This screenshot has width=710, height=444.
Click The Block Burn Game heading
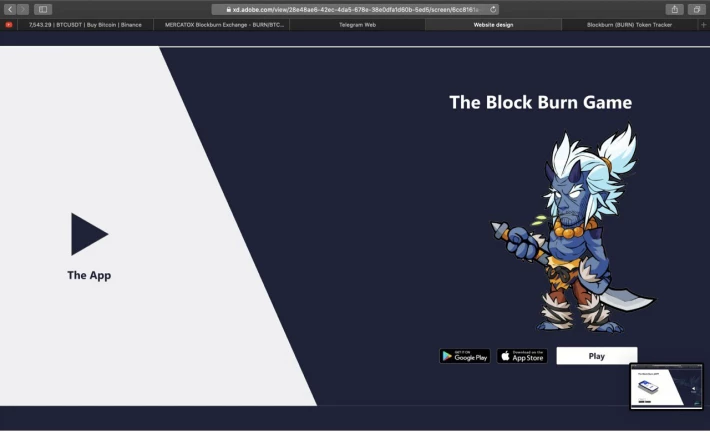tap(541, 102)
